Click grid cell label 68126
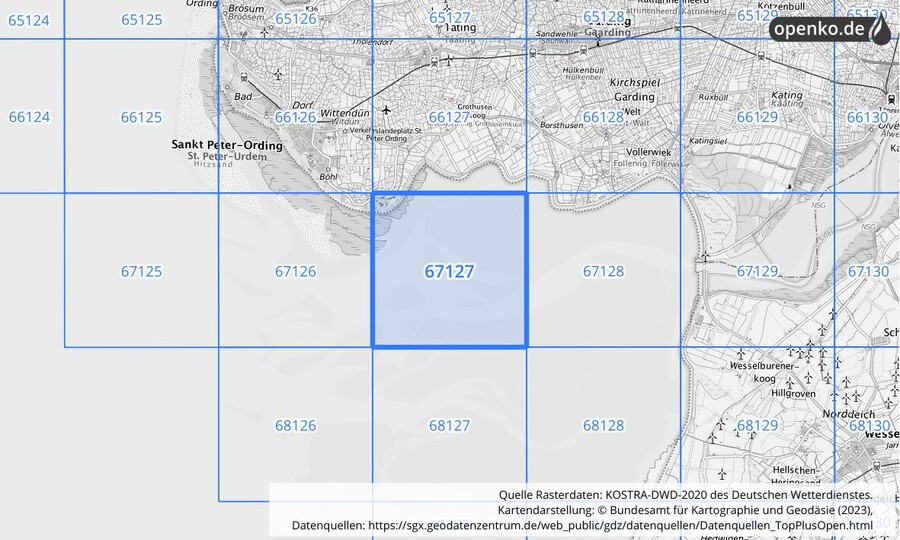This screenshot has height=540, width=900. [295, 426]
